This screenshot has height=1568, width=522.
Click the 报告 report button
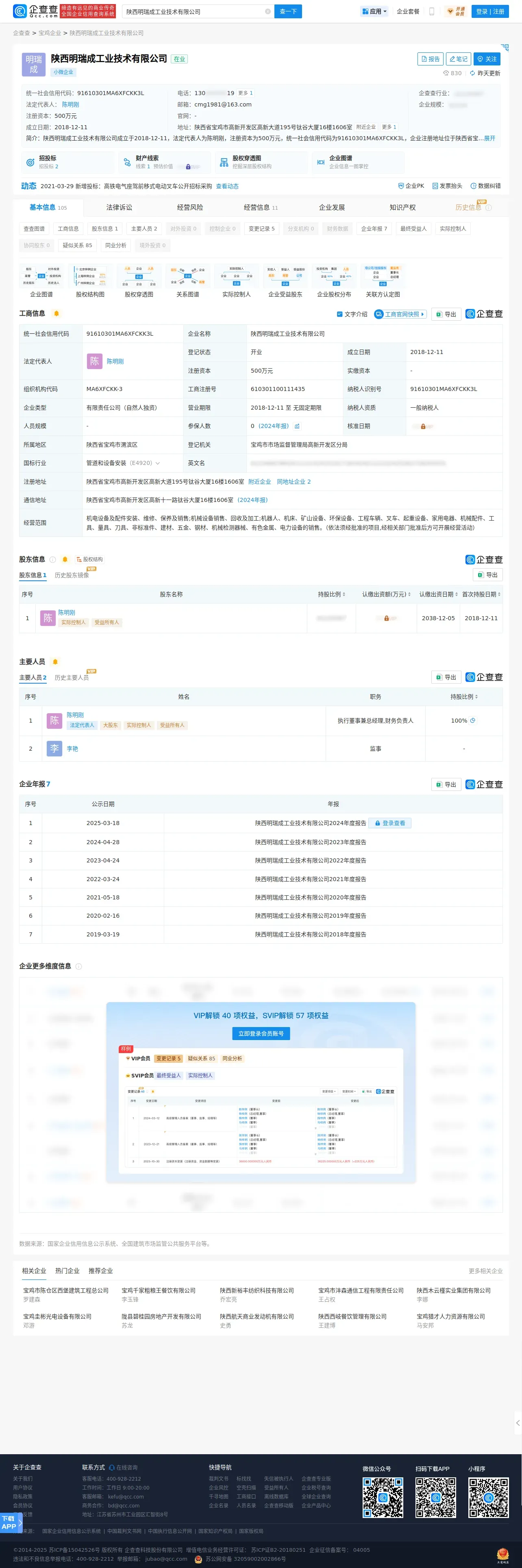[430, 59]
